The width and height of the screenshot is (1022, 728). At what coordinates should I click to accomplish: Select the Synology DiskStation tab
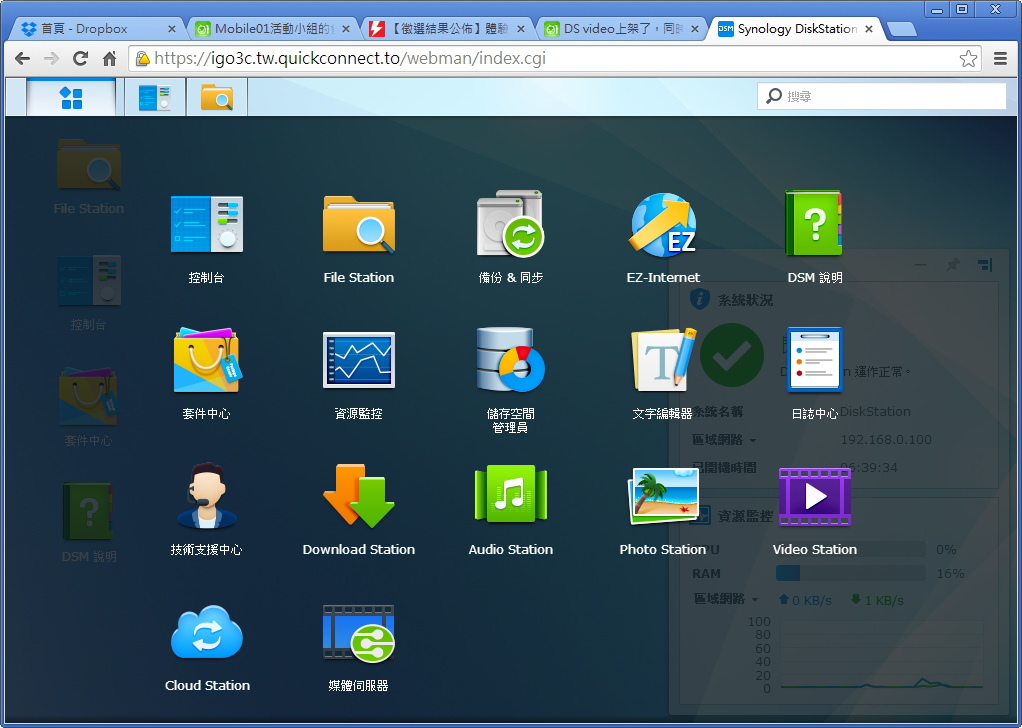[795, 29]
